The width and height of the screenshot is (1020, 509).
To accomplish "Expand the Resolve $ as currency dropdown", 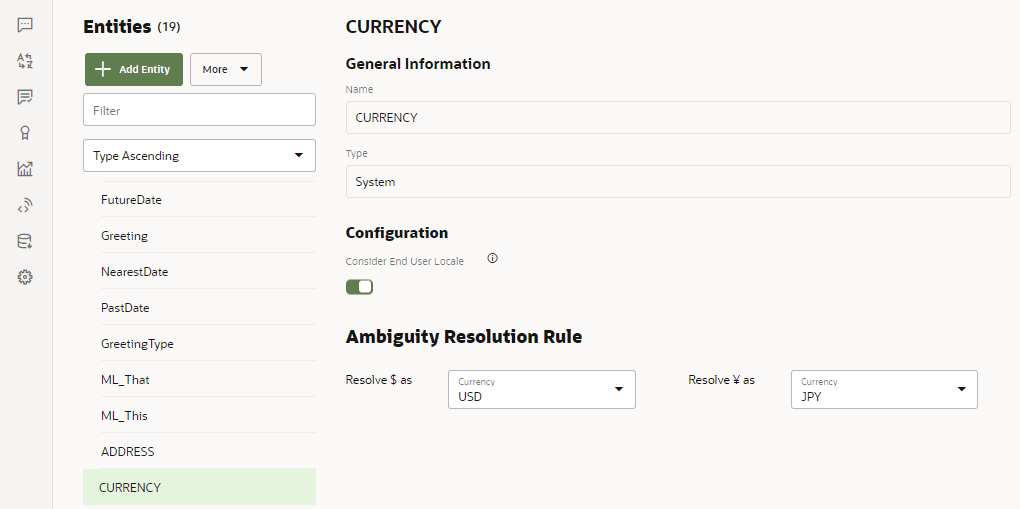I will click(x=542, y=389).
